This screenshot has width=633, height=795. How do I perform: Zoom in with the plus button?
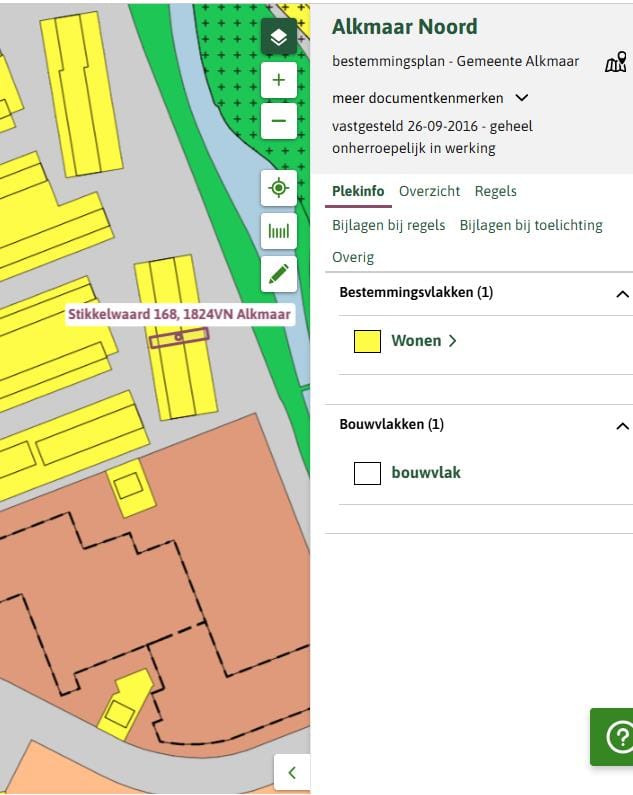click(x=278, y=80)
